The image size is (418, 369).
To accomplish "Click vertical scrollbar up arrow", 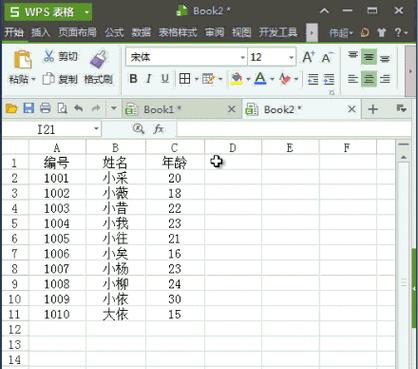I will tap(404, 157).
